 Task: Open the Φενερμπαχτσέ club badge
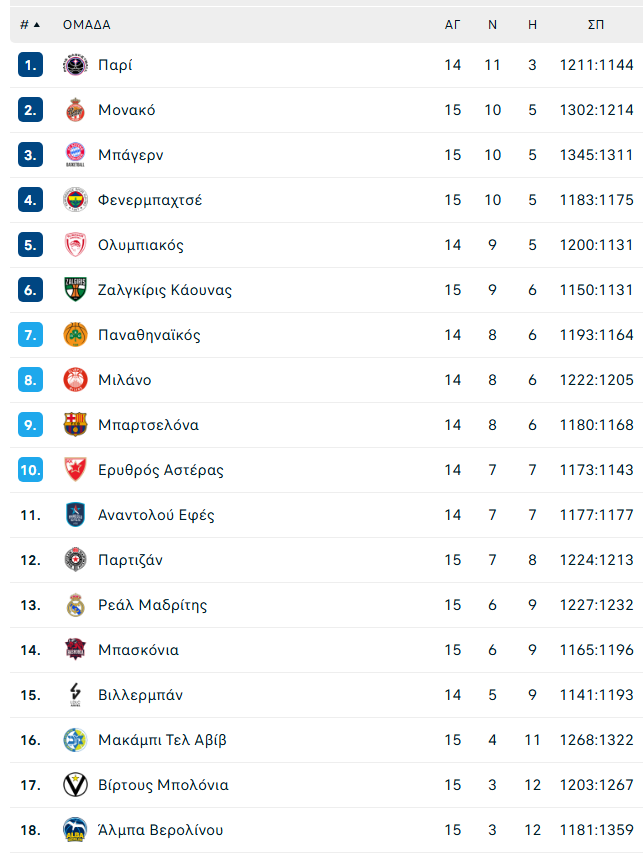coord(75,199)
